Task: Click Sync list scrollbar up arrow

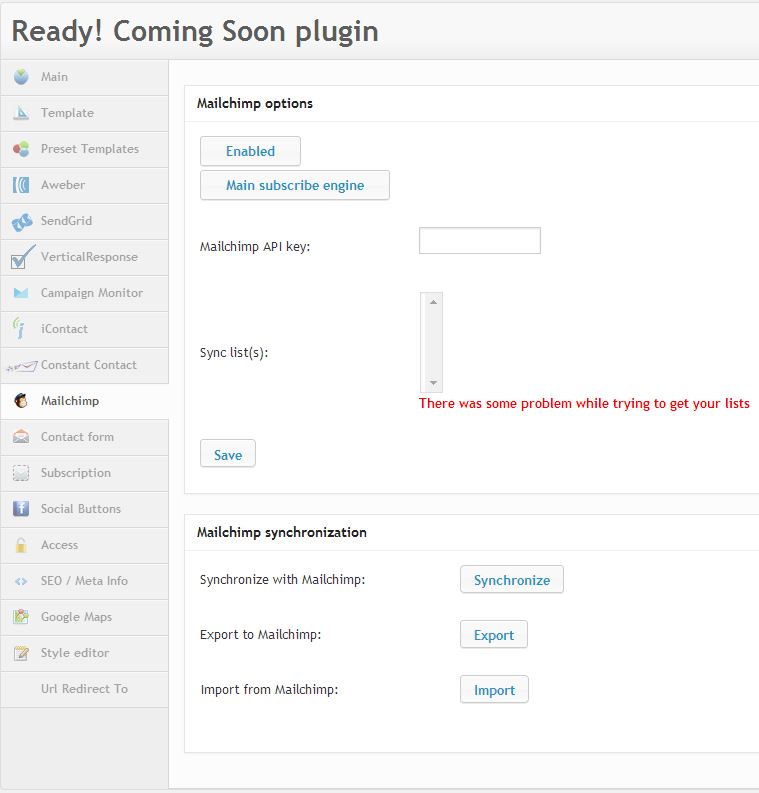Action: [x=433, y=302]
